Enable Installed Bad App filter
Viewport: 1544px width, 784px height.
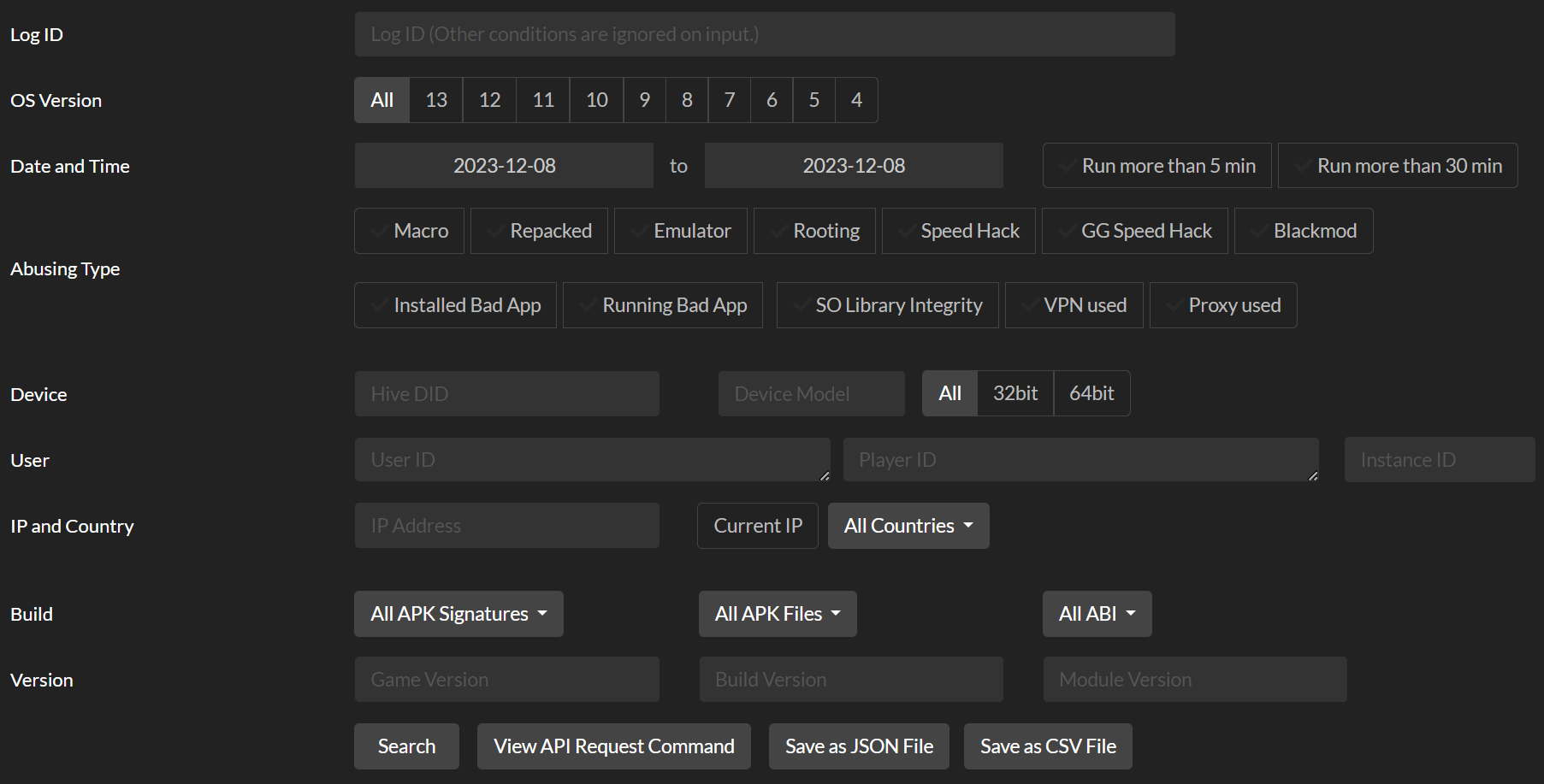click(x=455, y=305)
